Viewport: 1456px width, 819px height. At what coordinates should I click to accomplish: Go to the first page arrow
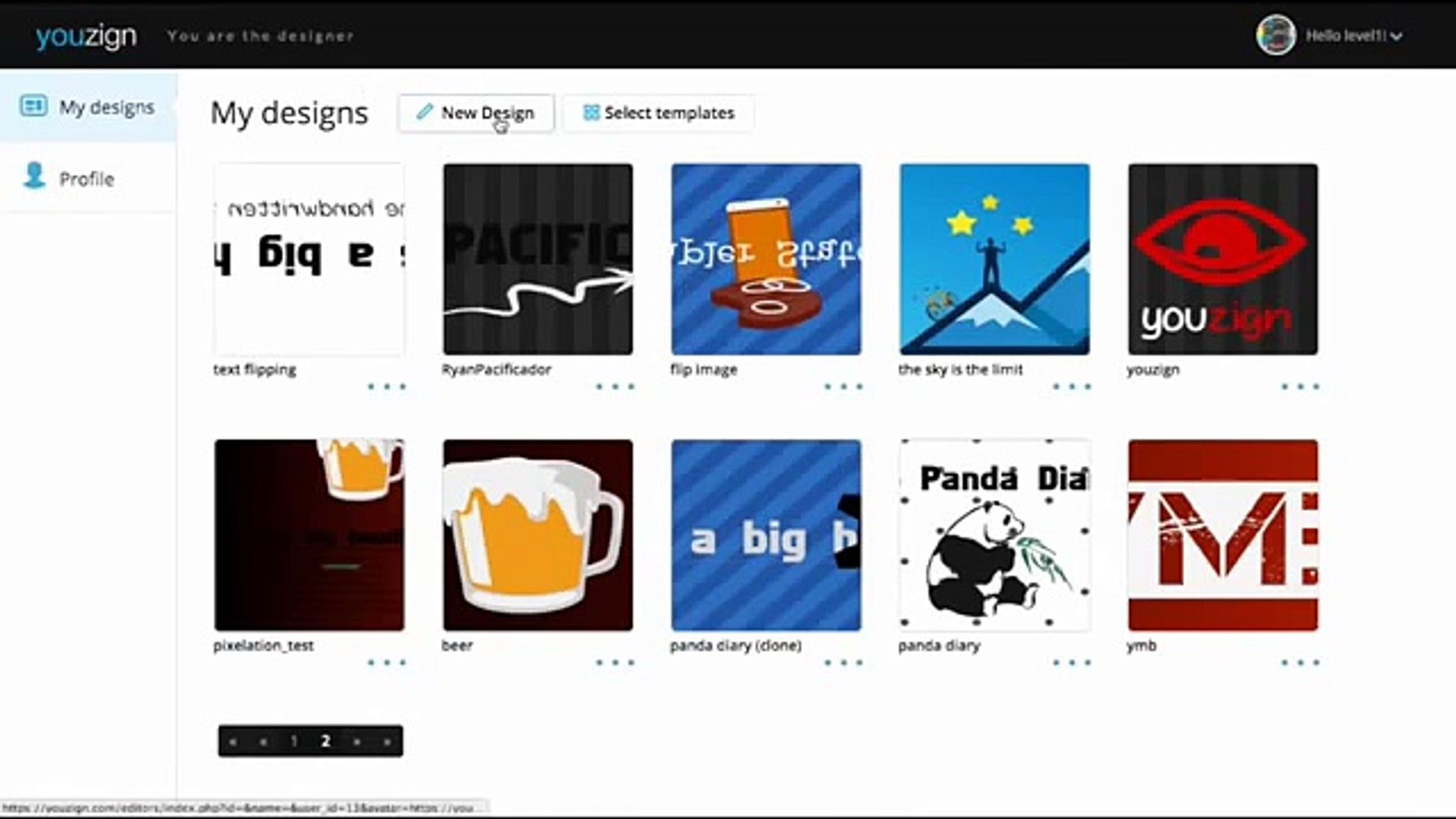tap(233, 742)
